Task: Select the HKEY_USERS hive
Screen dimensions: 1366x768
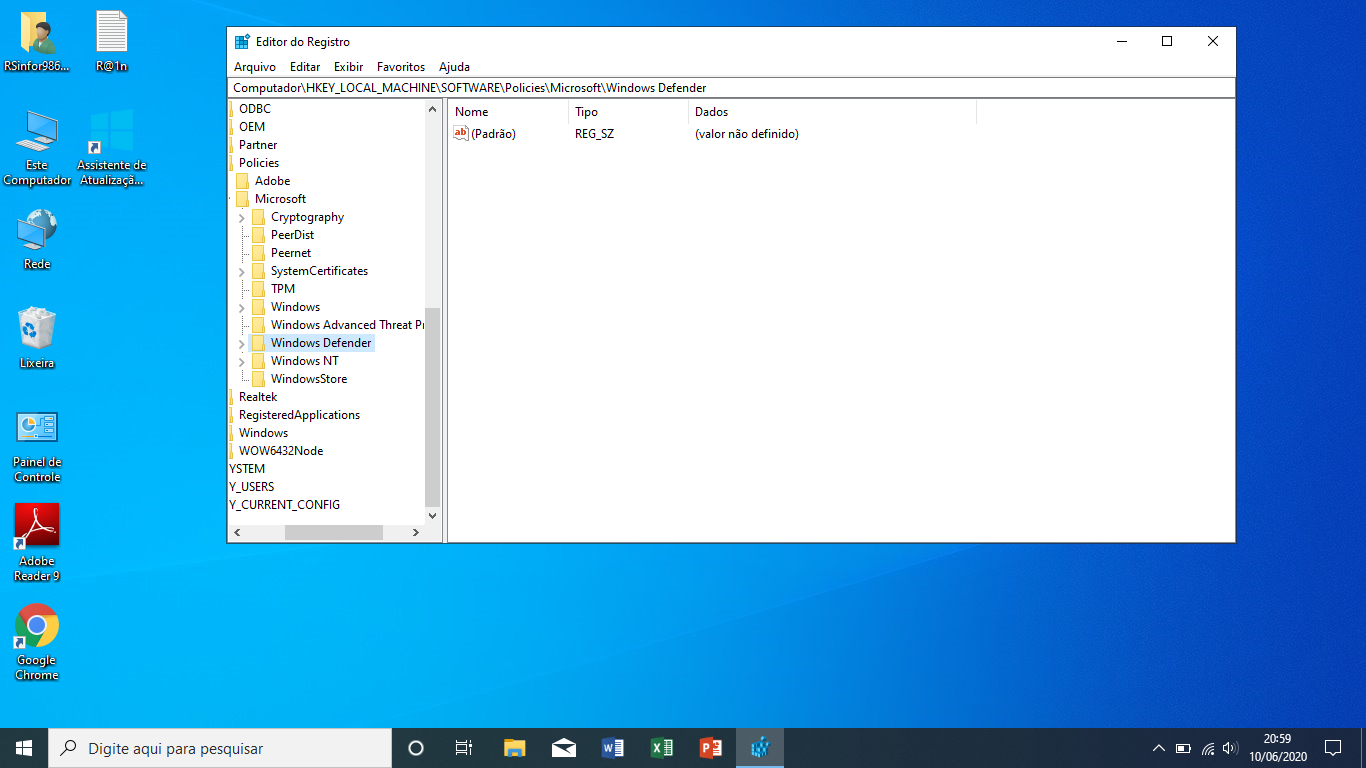Action: point(252,487)
